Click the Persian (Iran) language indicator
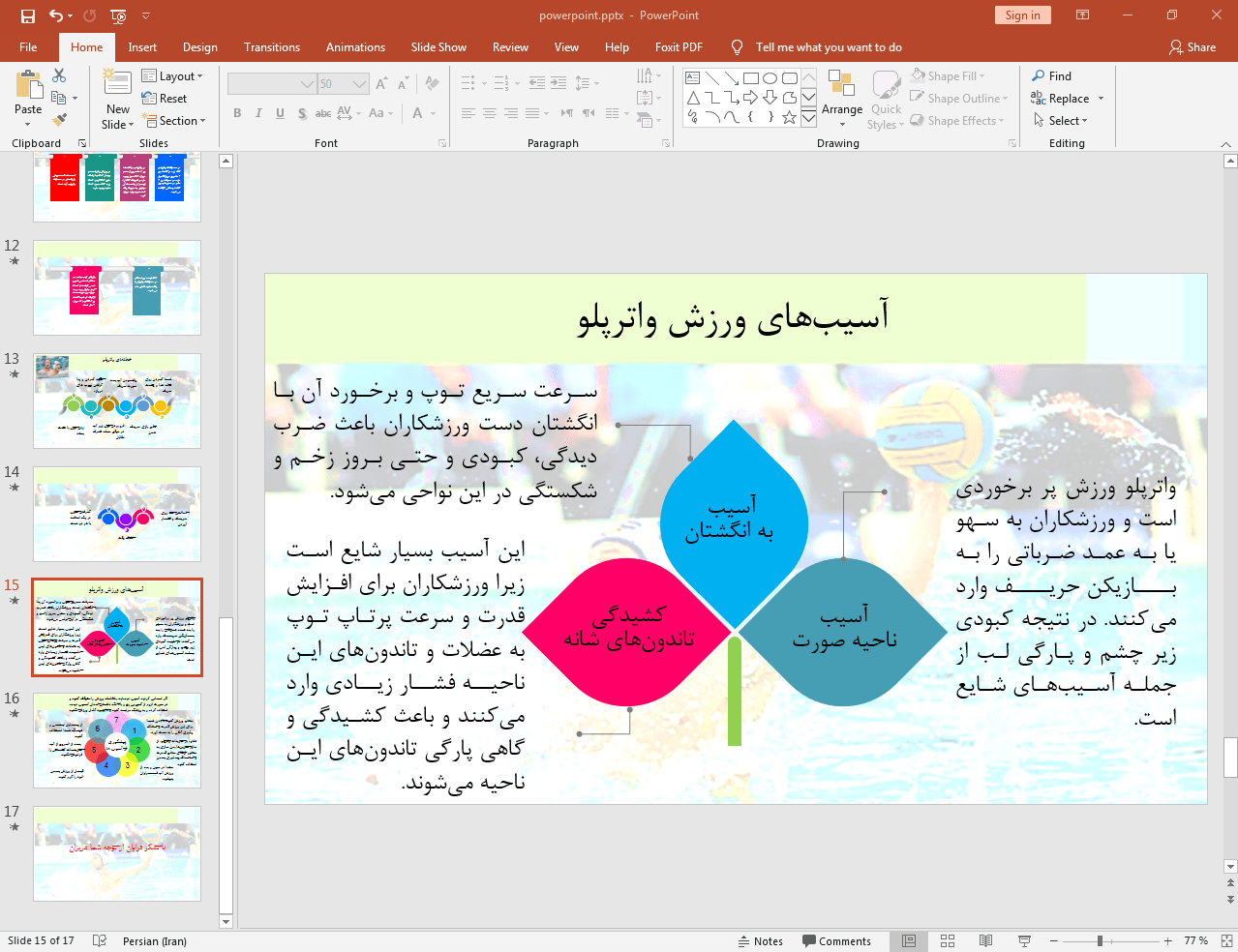 155,940
